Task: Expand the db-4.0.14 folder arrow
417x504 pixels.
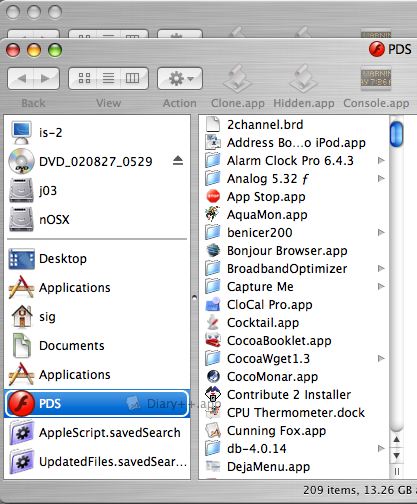Action: 381,449
